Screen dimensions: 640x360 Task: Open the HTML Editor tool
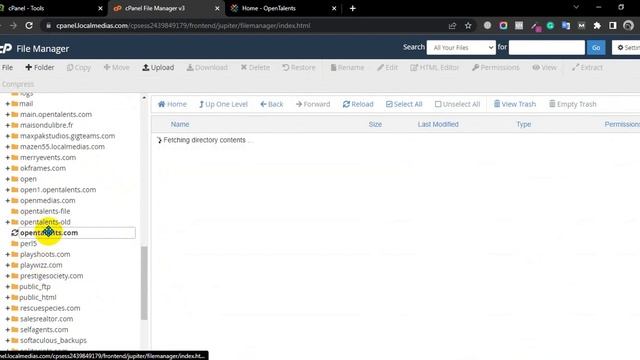(435, 67)
